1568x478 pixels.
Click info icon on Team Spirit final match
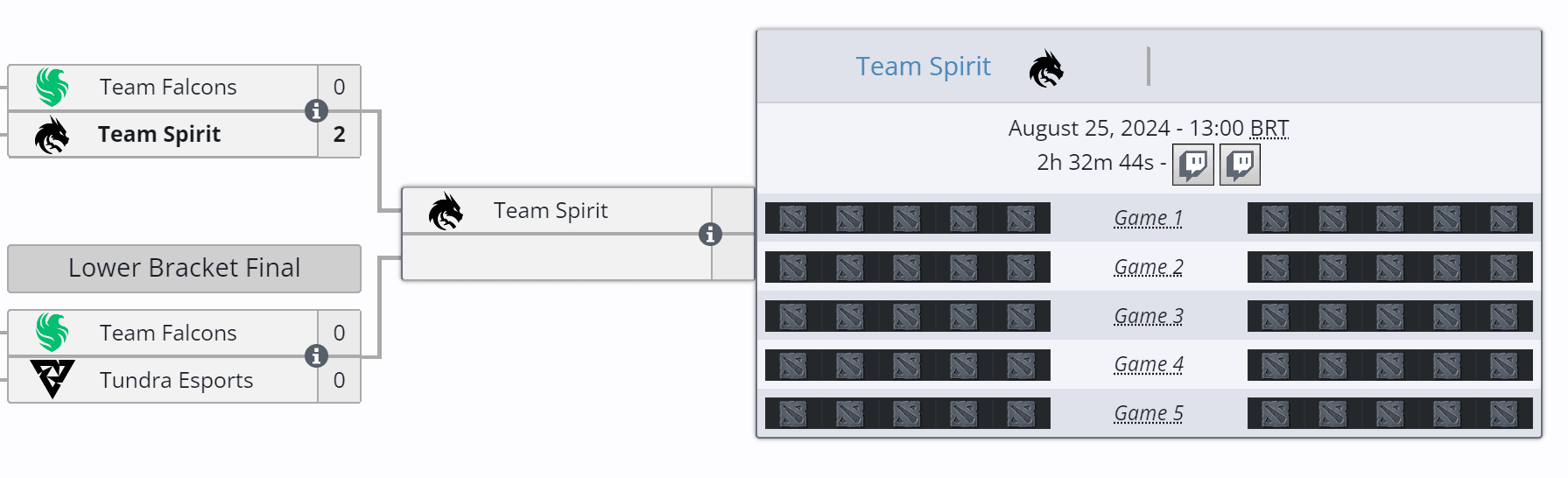click(710, 235)
